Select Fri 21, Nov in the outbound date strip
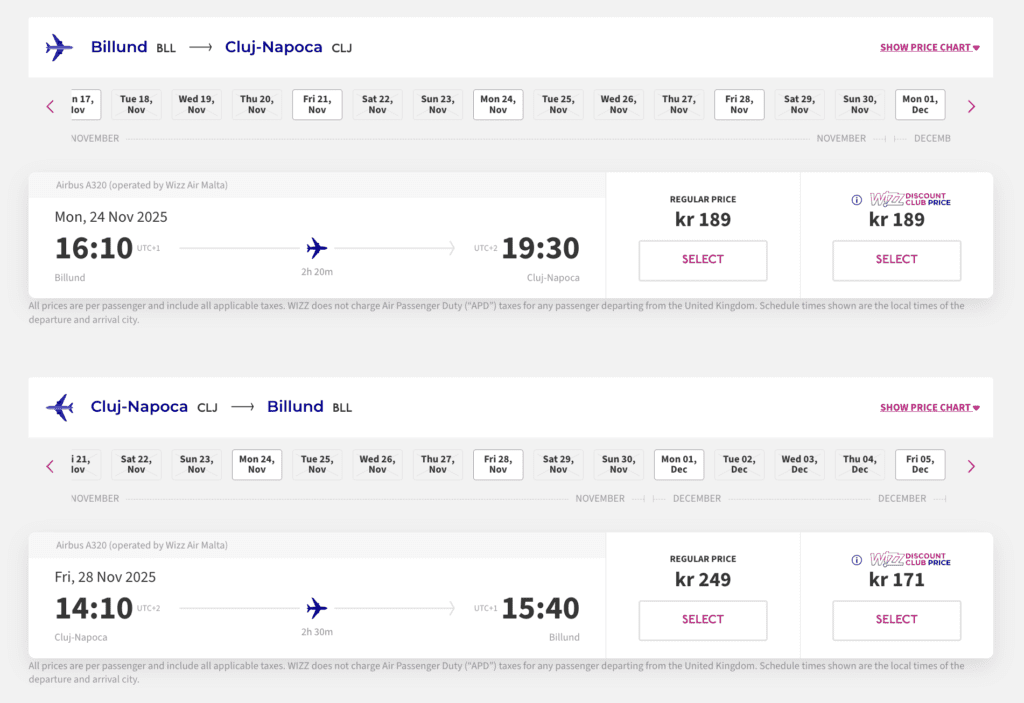 pyautogui.click(x=317, y=105)
